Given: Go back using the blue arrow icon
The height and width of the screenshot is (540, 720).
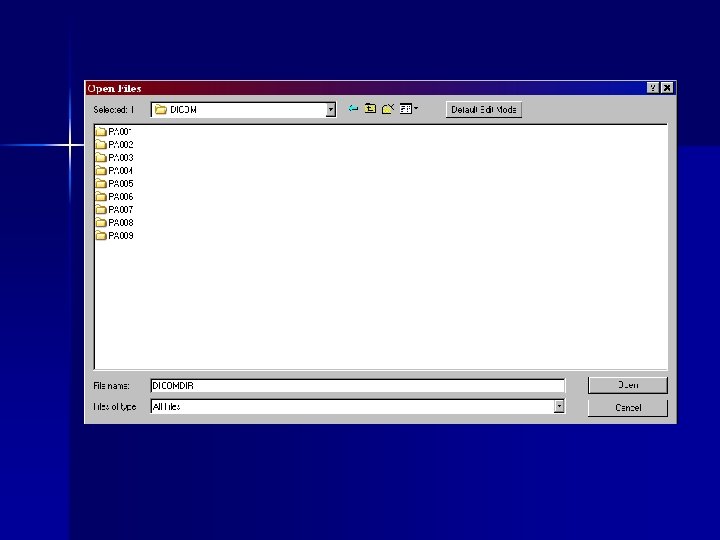Looking at the screenshot, I should (x=353, y=109).
